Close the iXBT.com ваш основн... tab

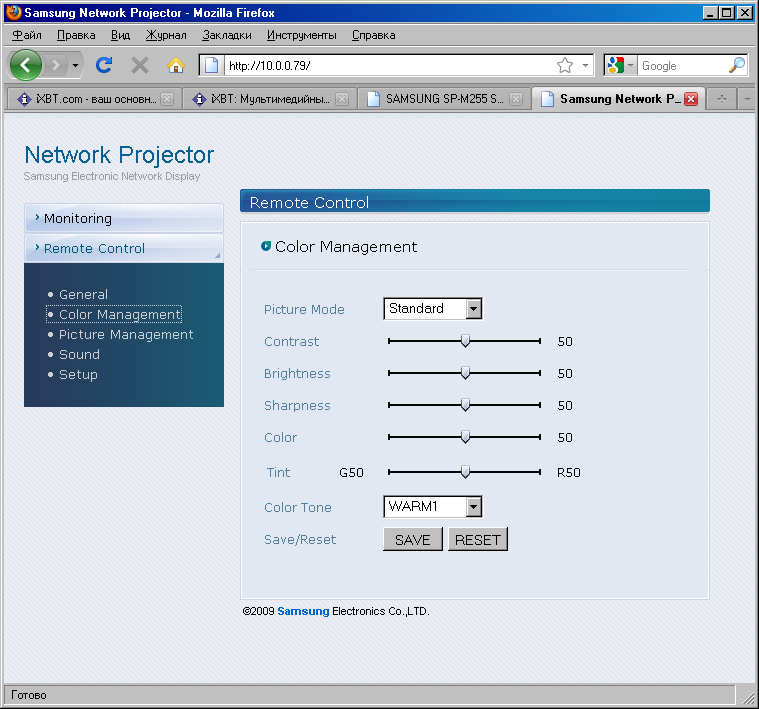click(167, 99)
